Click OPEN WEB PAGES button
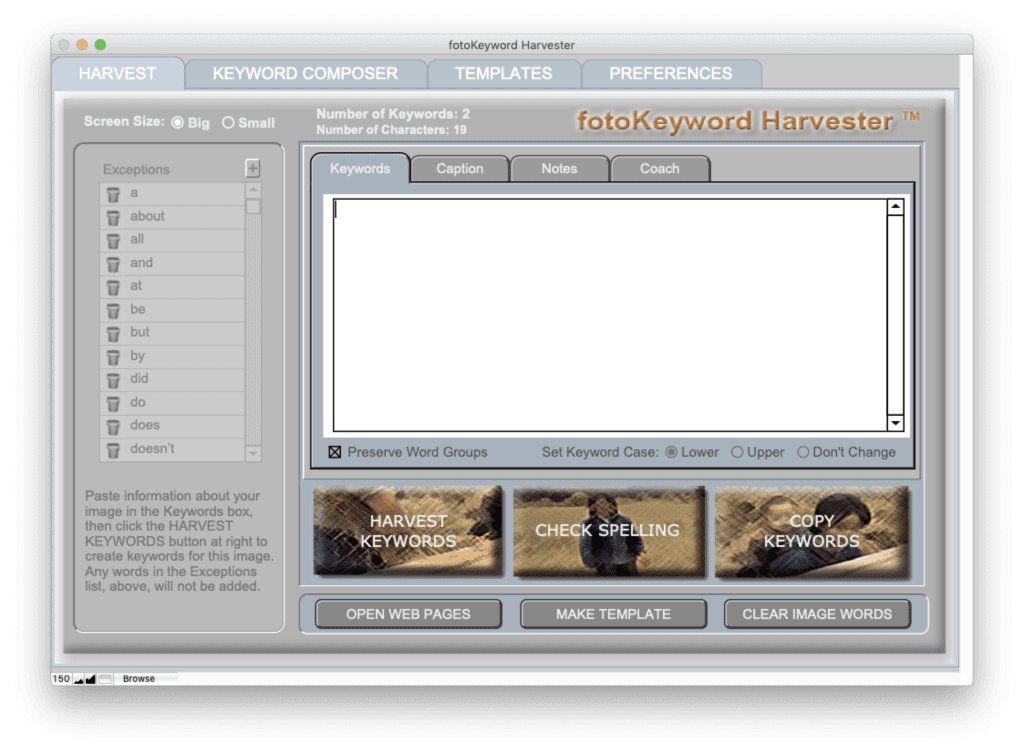 coord(408,614)
